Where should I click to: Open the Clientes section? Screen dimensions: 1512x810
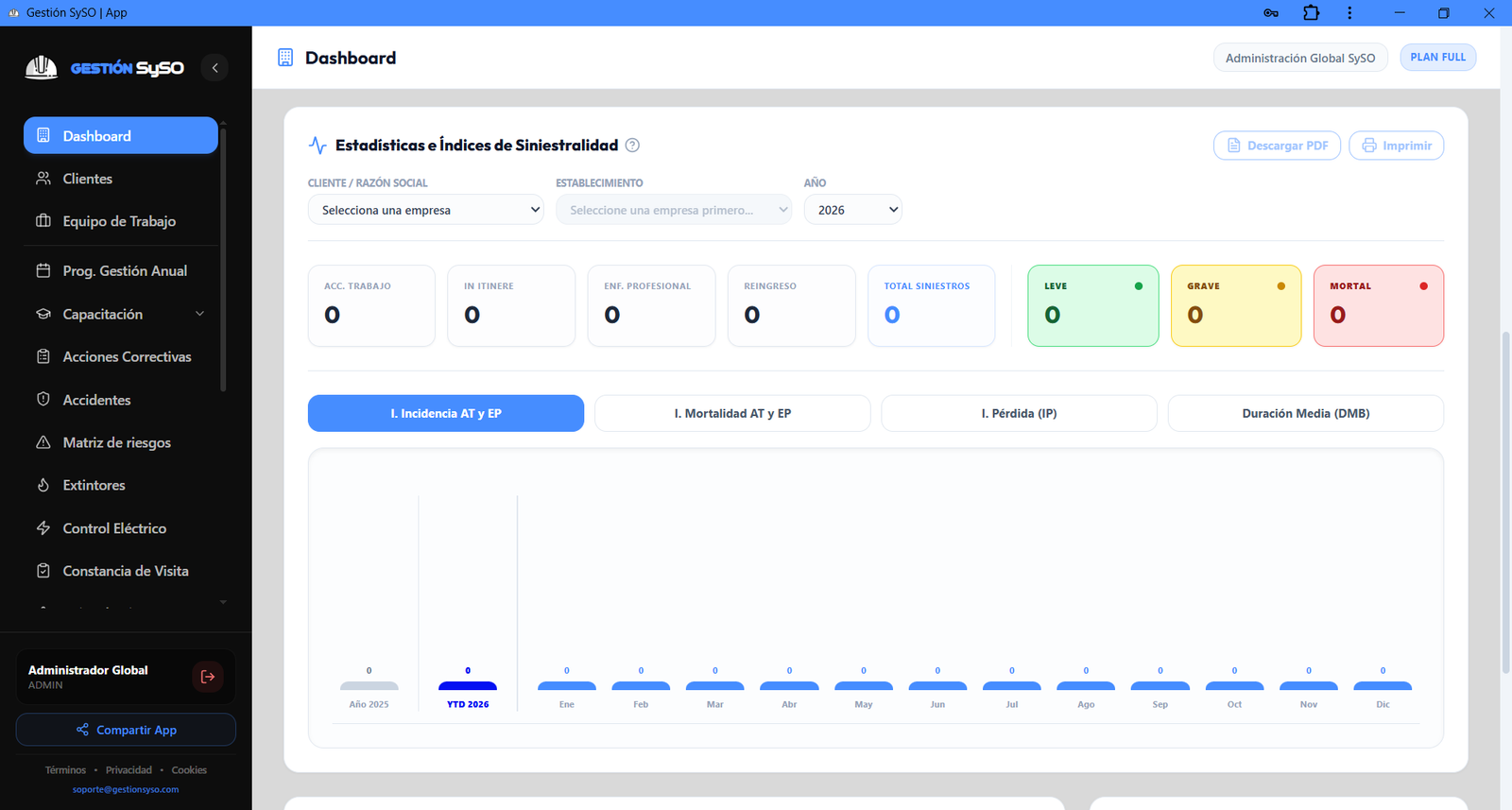[87, 179]
